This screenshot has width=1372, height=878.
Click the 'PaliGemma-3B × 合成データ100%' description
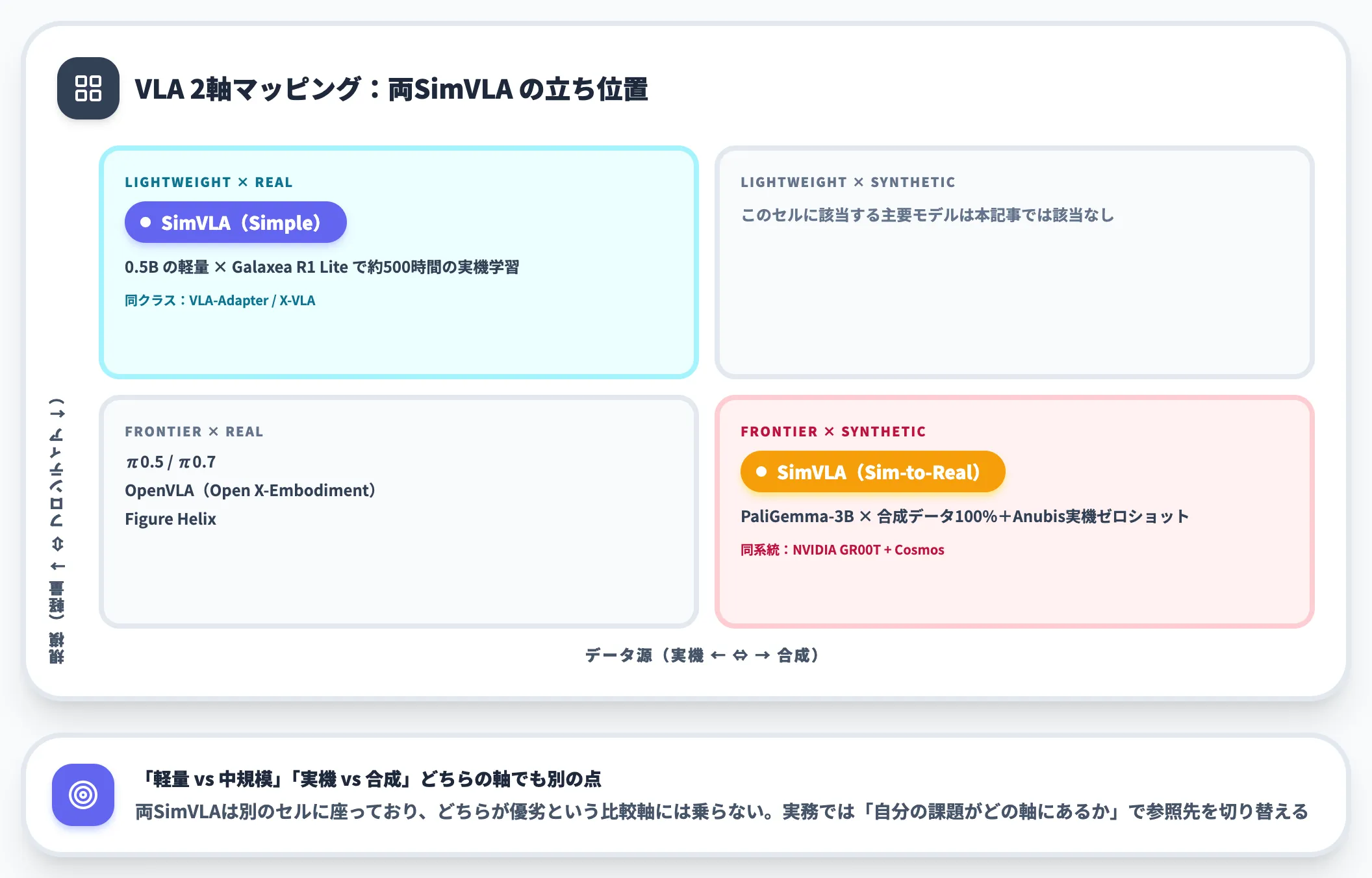(x=869, y=516)
